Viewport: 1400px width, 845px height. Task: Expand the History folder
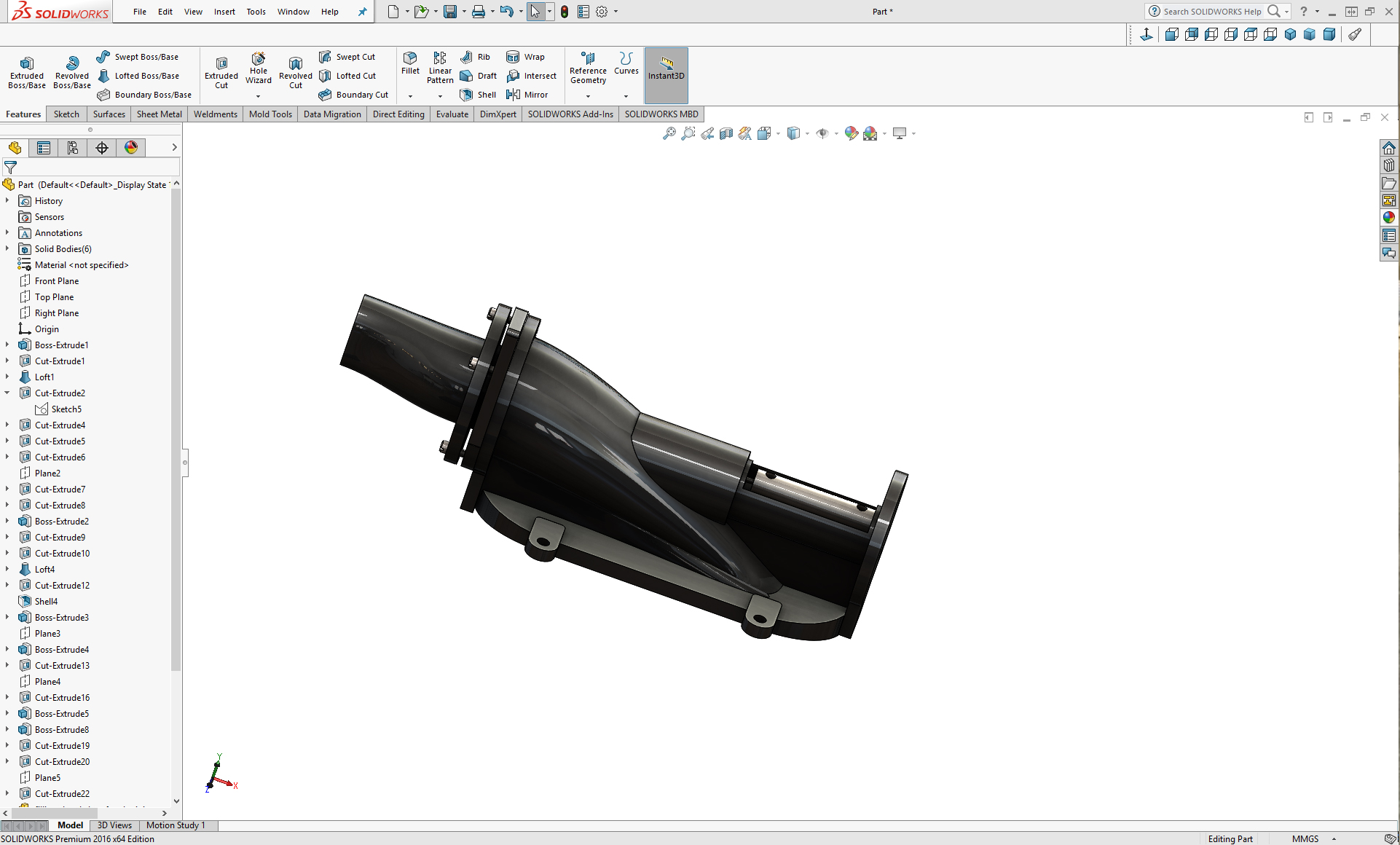click(7, 200)
